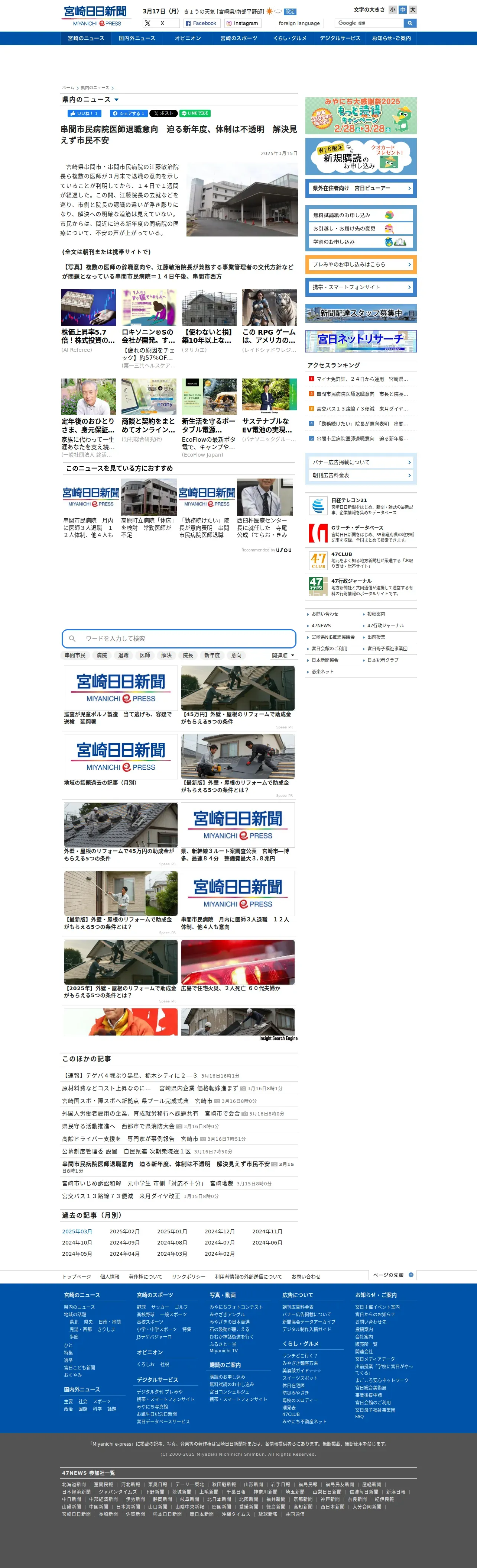Image resolution: width=477 pixels, height=1568 pixels.
Task: Set text size to 小
Action: click(392, 10)
